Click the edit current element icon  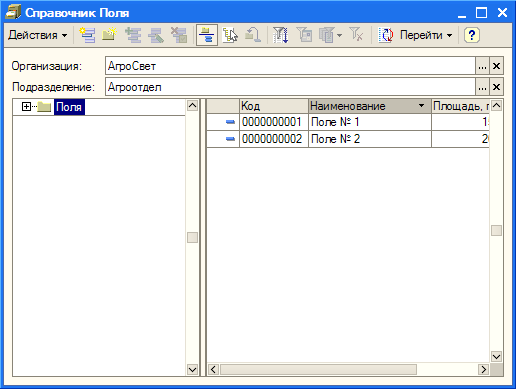tap(156, 35)
